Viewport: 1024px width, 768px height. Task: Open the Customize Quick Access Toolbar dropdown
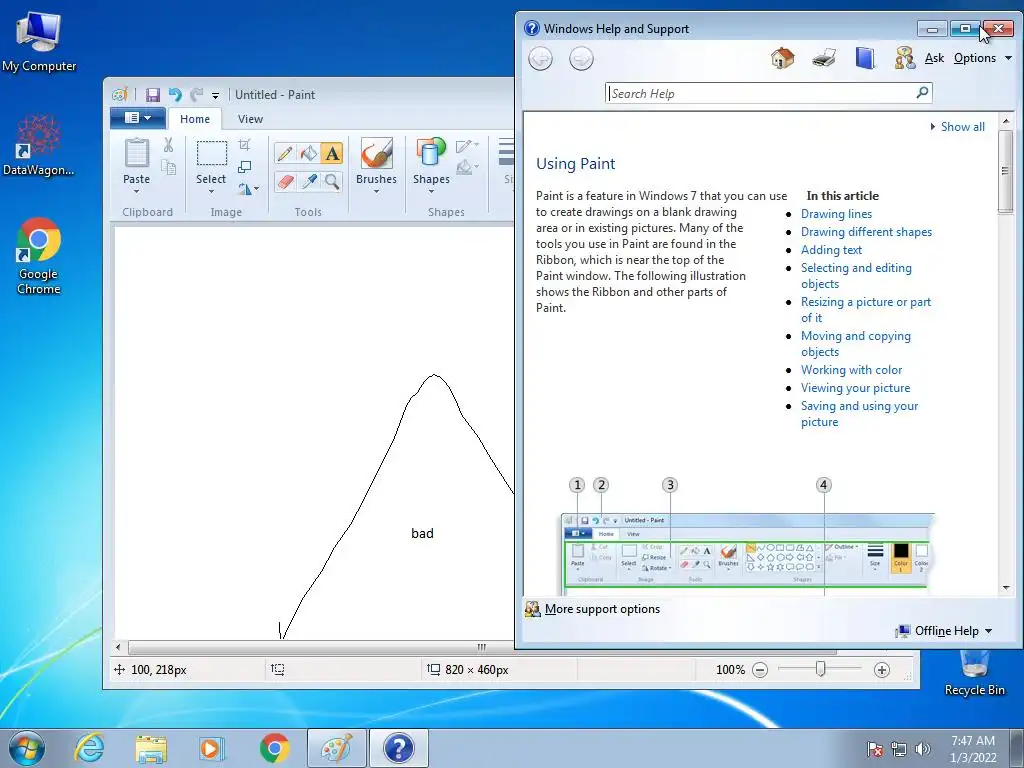tap(215, 95)
